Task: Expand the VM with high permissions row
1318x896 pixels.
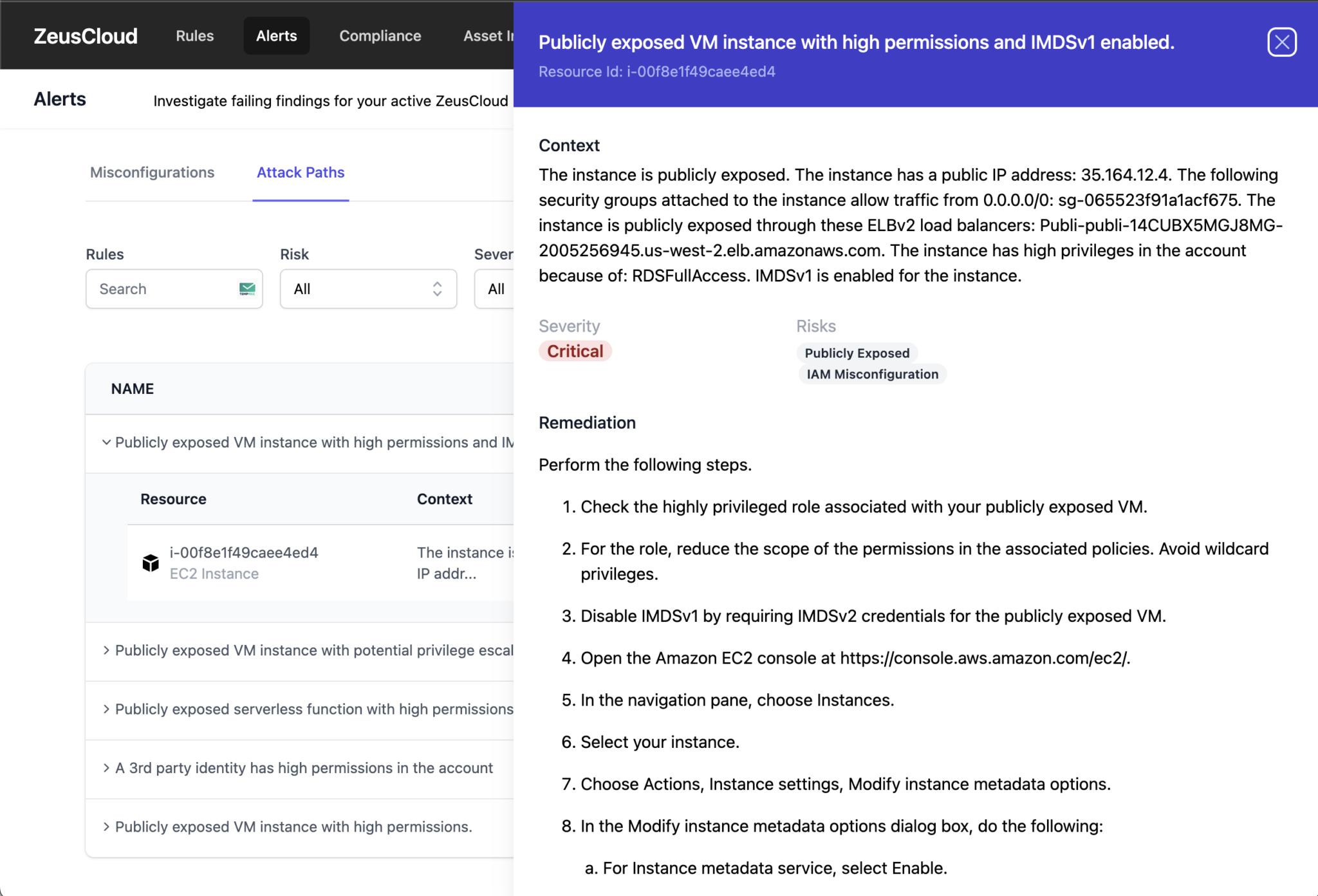Action: point(106,826)
